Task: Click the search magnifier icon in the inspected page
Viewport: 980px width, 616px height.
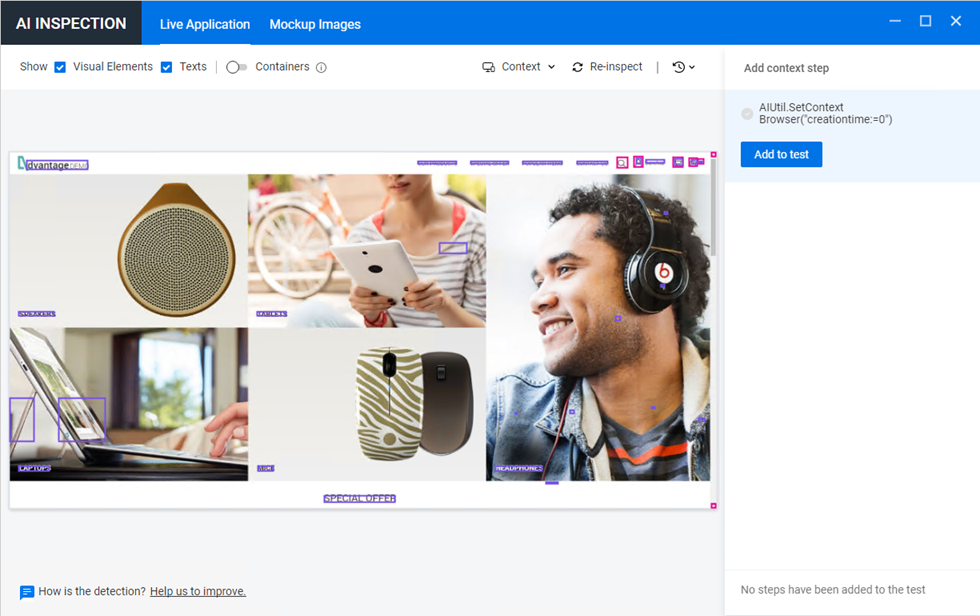Action: click(x=622, y=162)
